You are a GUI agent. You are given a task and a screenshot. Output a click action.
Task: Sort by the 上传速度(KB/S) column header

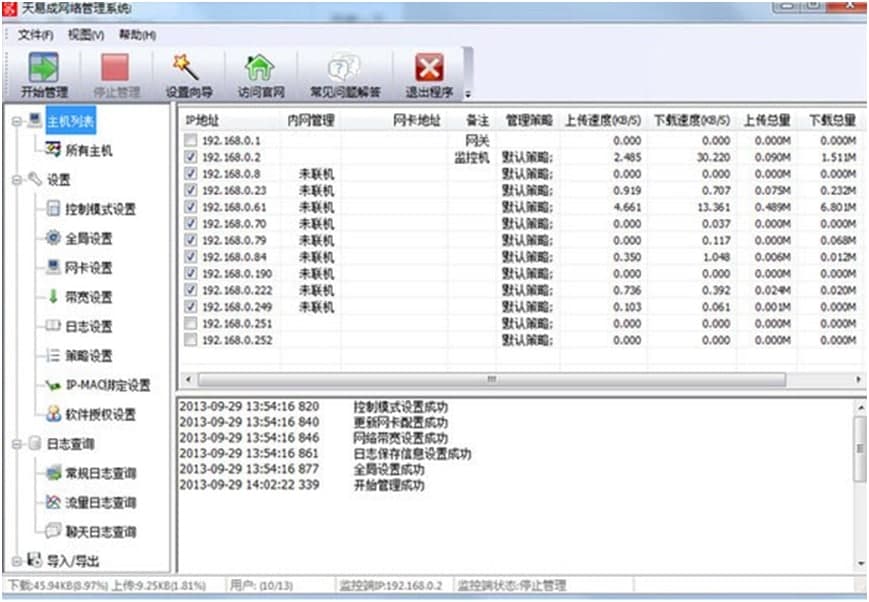pyautogui.click(x=603, y=120)
